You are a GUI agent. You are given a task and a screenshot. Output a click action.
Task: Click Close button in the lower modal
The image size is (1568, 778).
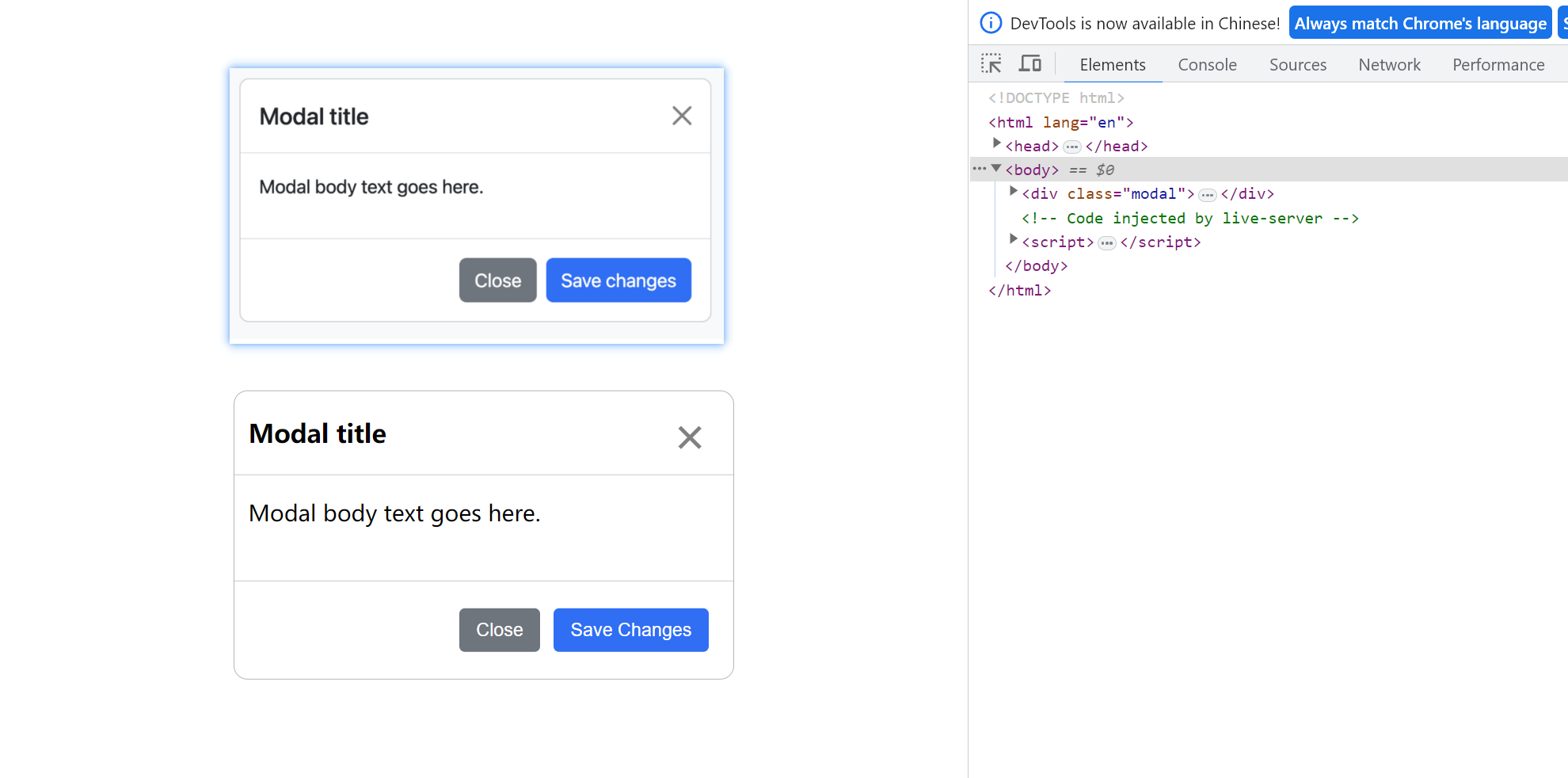tap(499, 630)
